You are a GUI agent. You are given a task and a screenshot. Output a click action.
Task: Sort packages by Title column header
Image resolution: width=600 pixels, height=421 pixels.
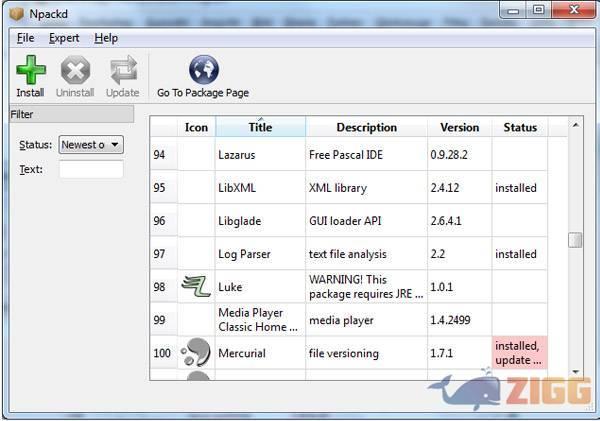click(260, 127)
